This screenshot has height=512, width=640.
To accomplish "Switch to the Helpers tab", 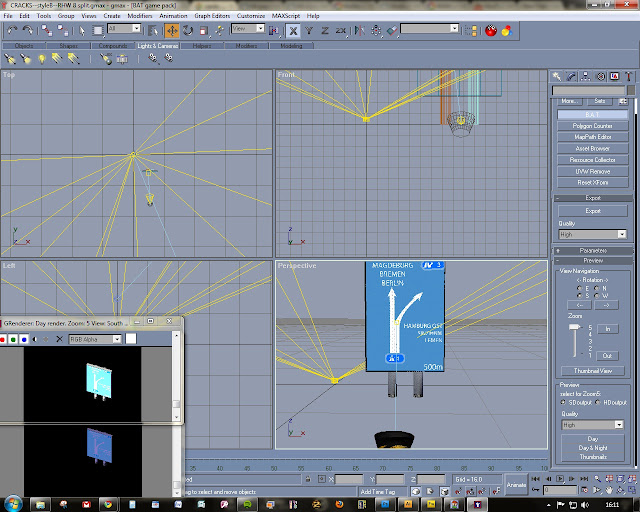I will click(x=202, y=46).
